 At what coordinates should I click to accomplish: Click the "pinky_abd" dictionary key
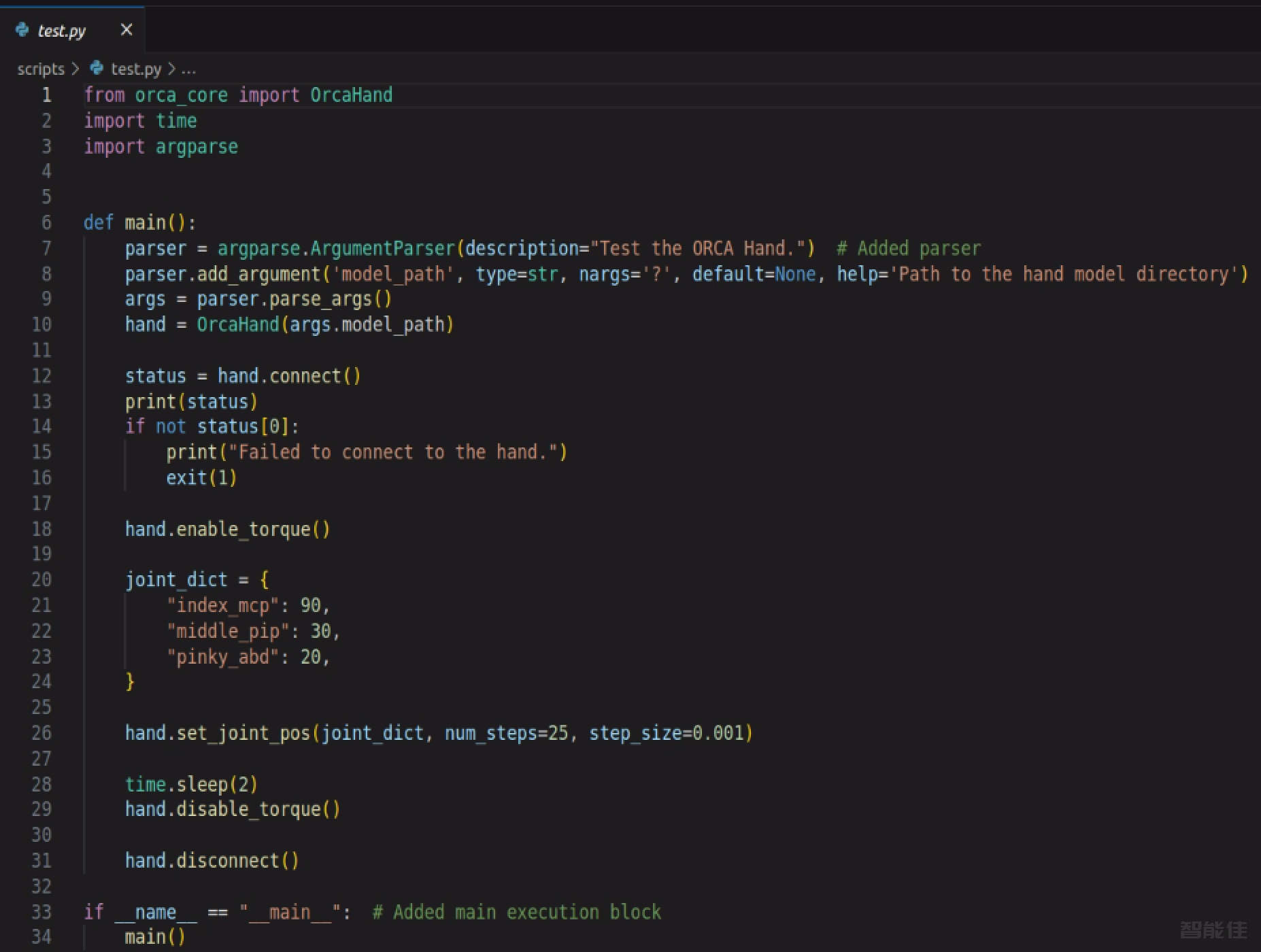[x=223, y=657]
